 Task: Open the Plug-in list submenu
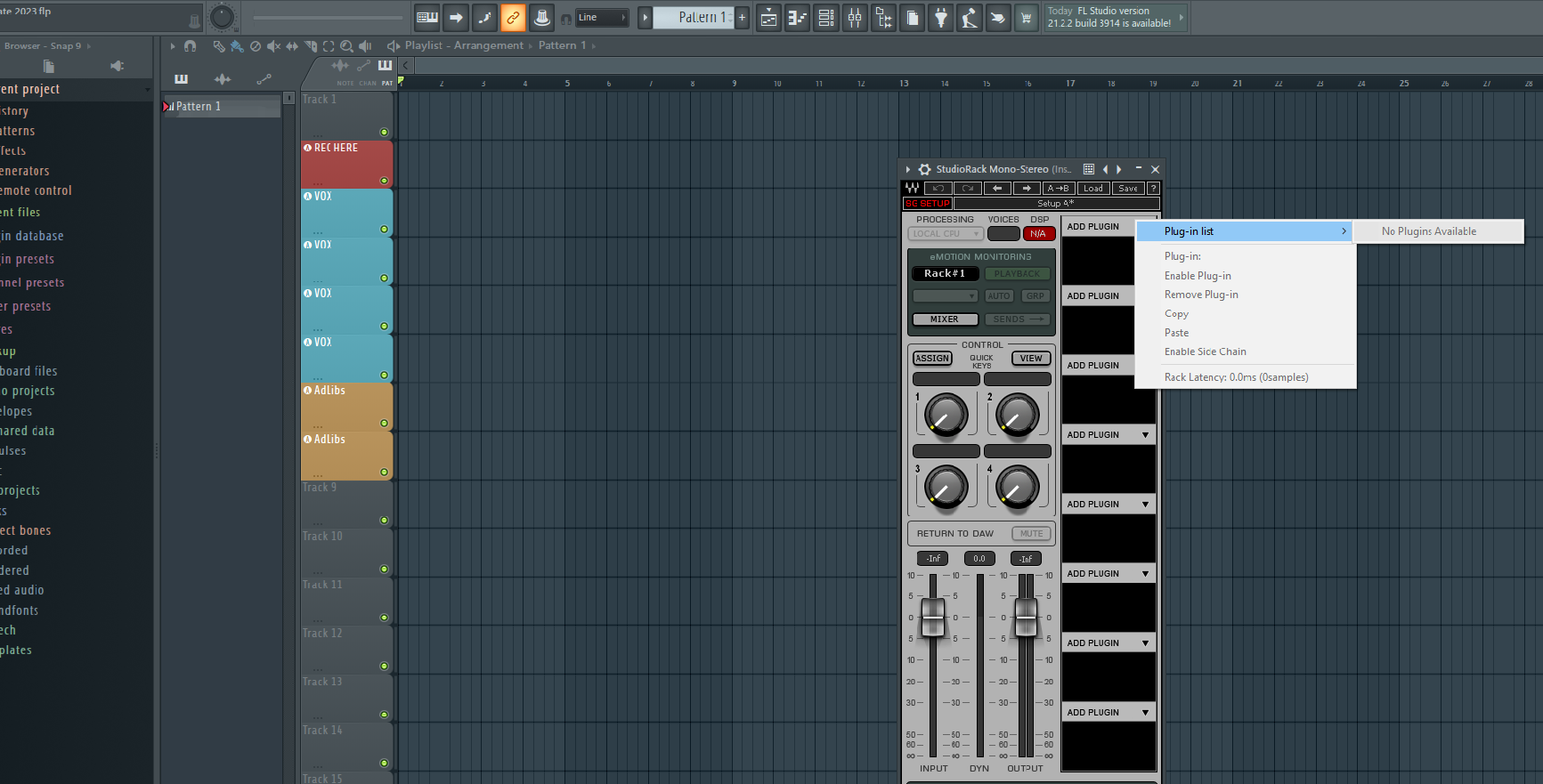[1245, 231]
